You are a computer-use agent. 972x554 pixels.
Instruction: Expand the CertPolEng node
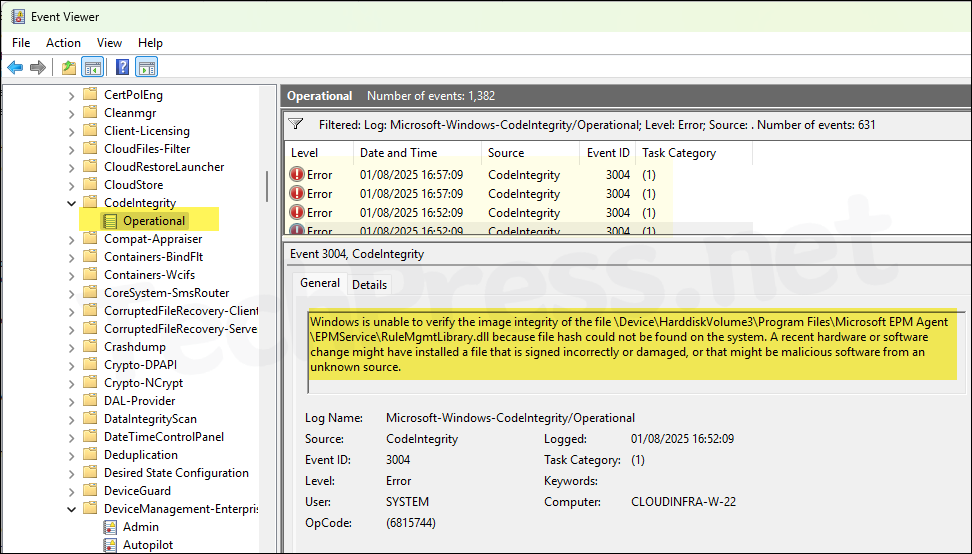tap(71, 95)
